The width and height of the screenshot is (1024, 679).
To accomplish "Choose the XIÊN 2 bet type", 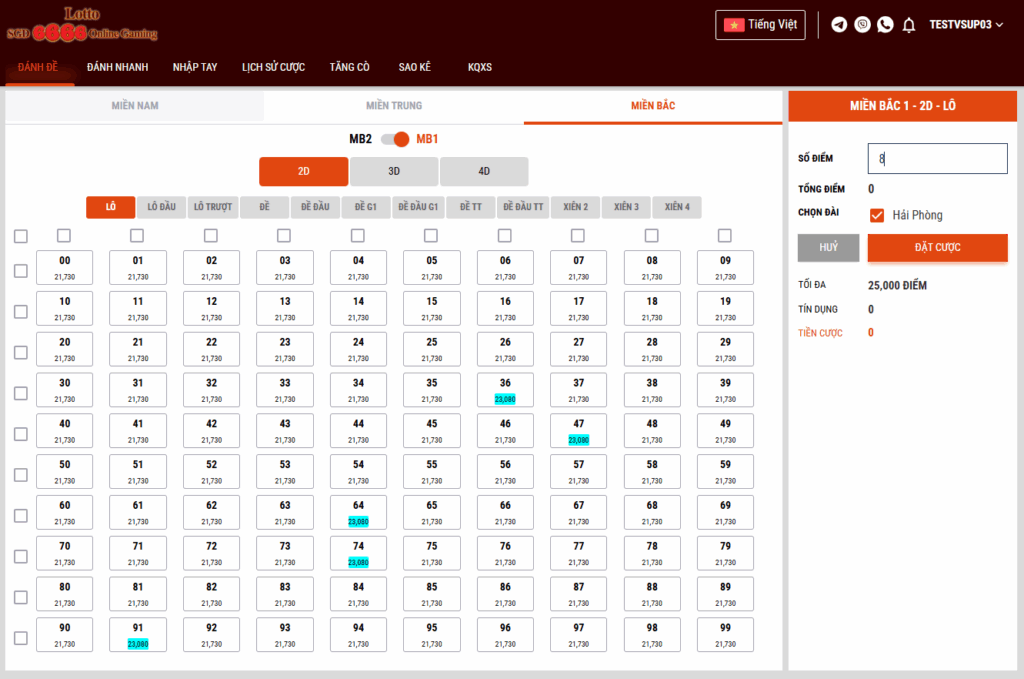I will (575, 207).
